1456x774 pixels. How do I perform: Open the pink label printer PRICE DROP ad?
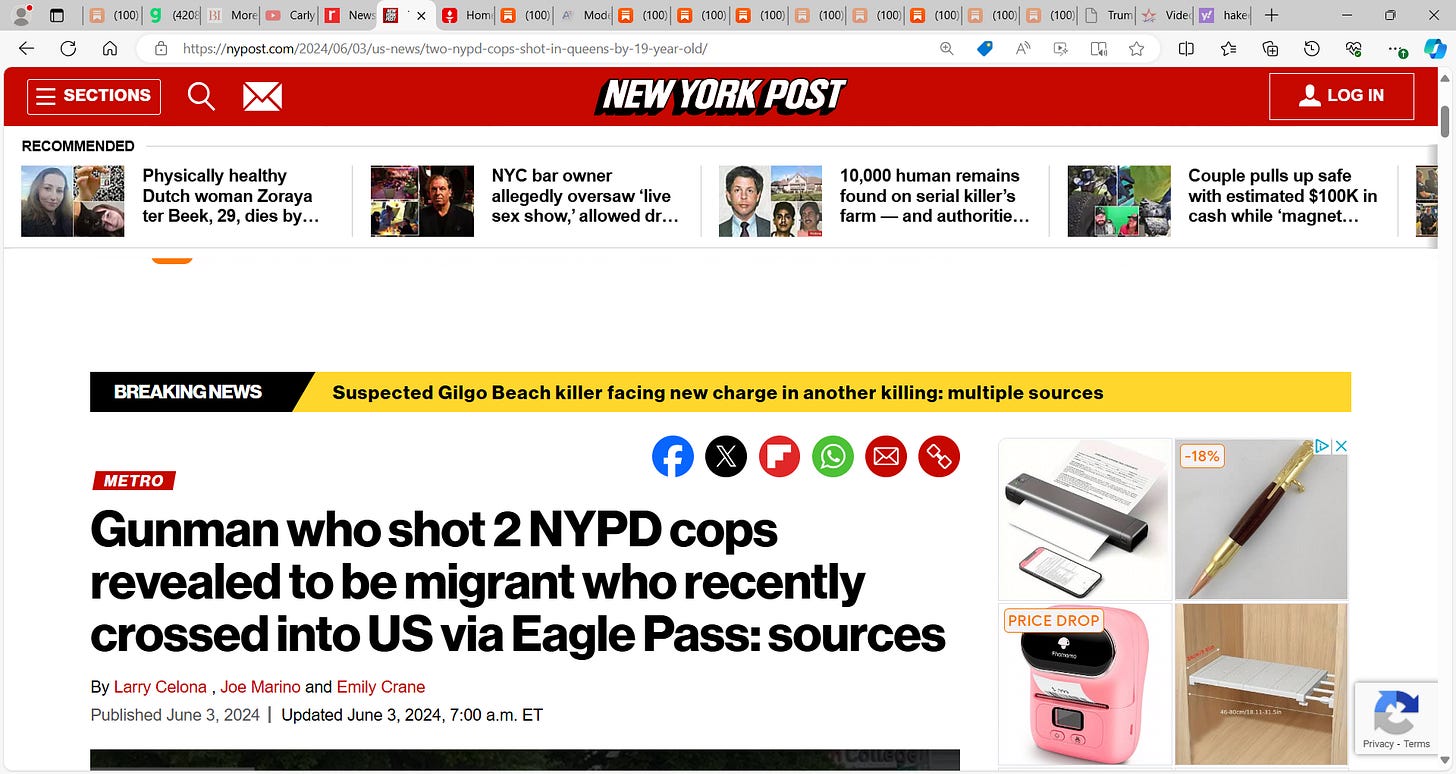[x=1085, y=684]
